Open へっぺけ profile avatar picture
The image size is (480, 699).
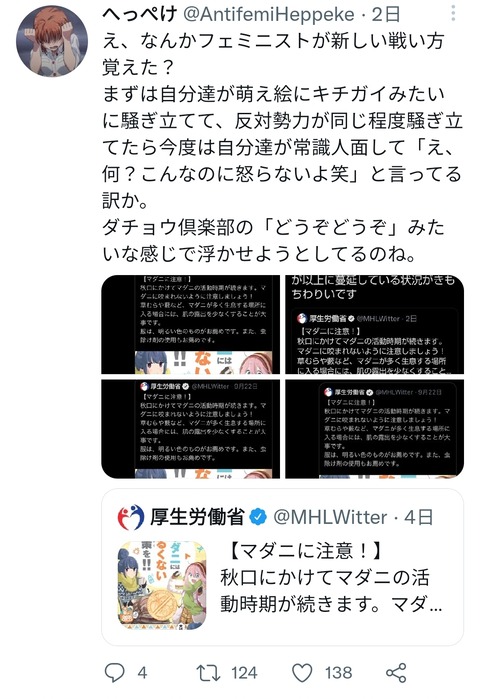52,41
